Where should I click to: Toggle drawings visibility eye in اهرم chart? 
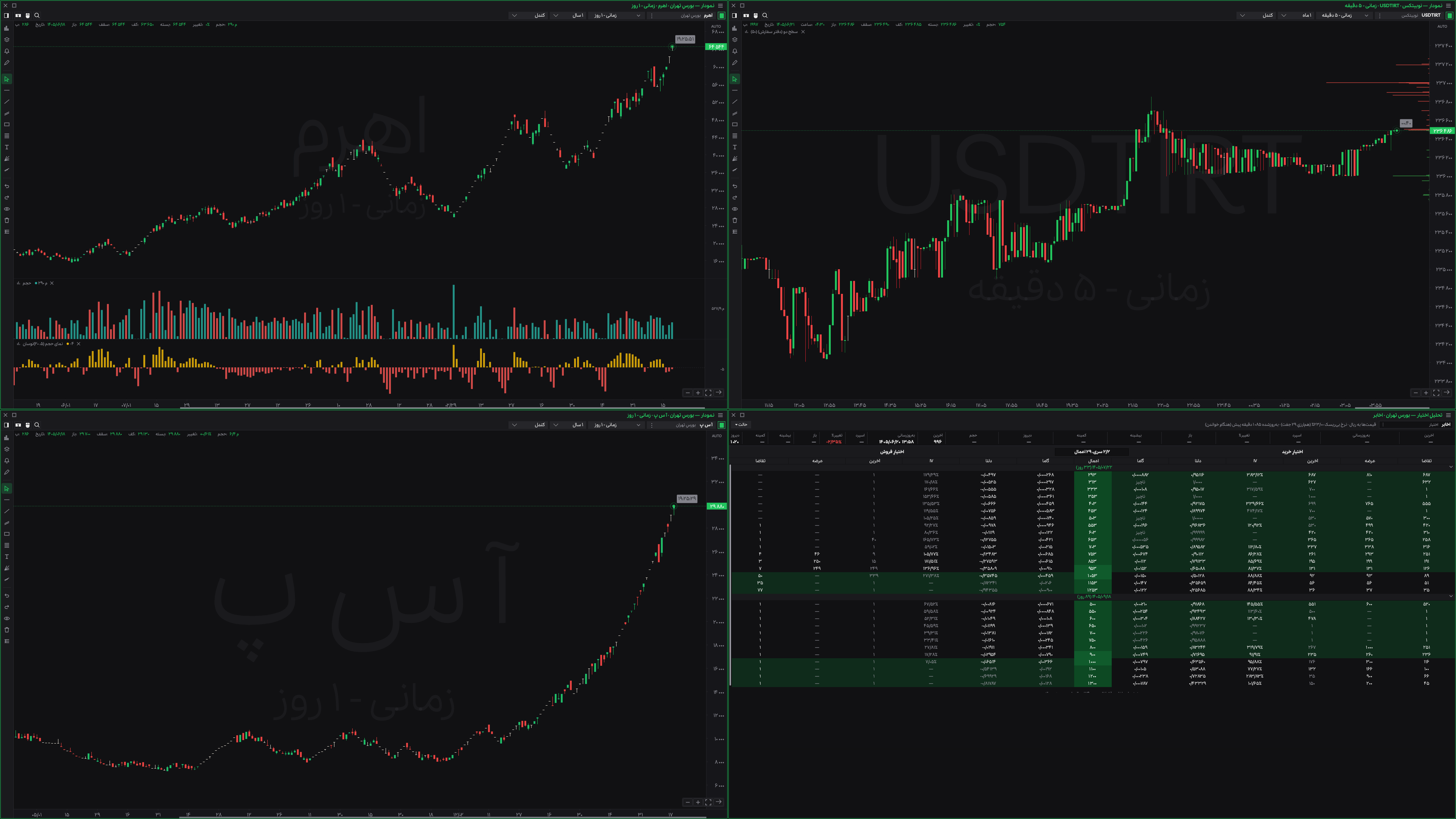(7, 209)
